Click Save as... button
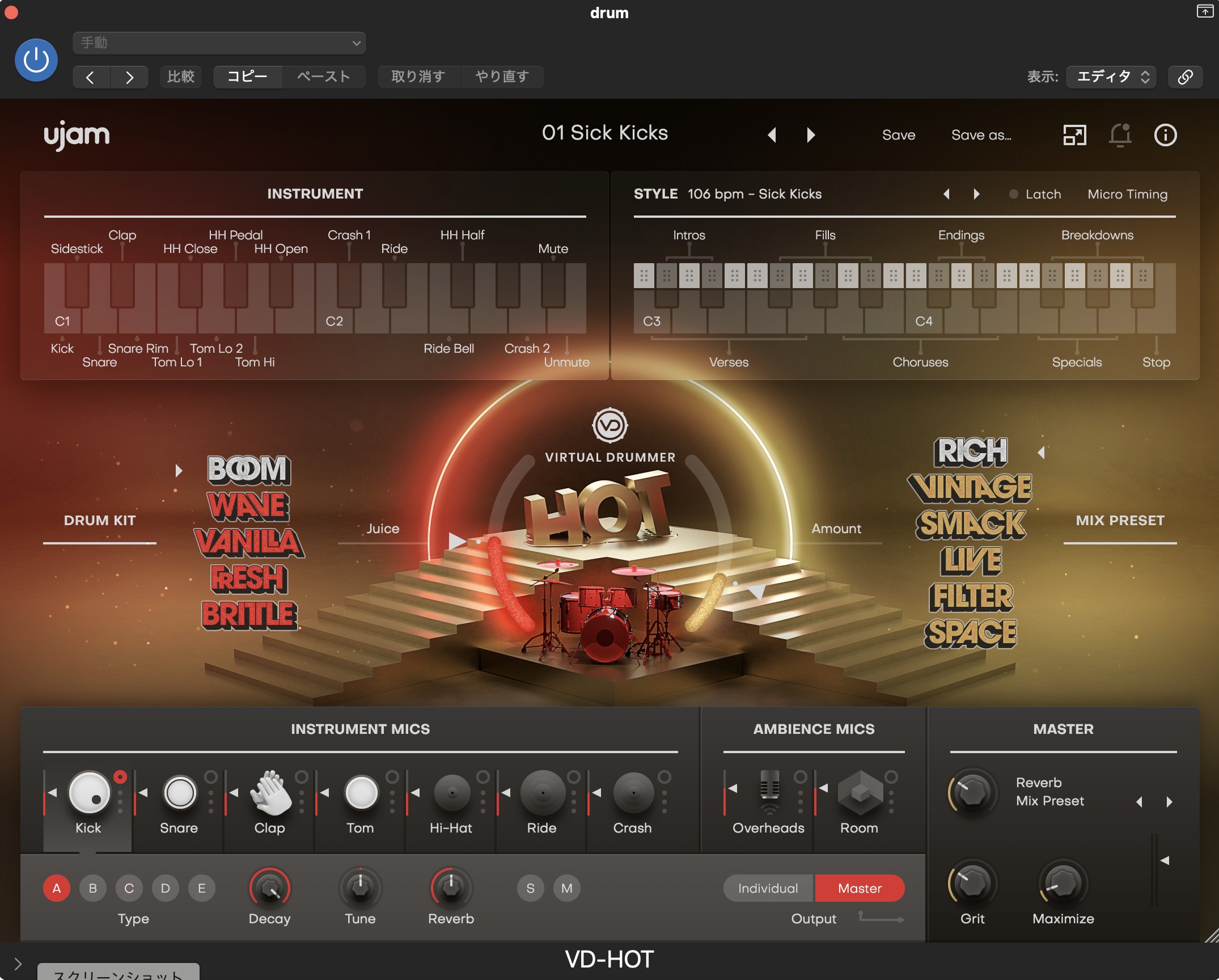Viewport: 1219px width, 980px height. [x=981, y=135]
